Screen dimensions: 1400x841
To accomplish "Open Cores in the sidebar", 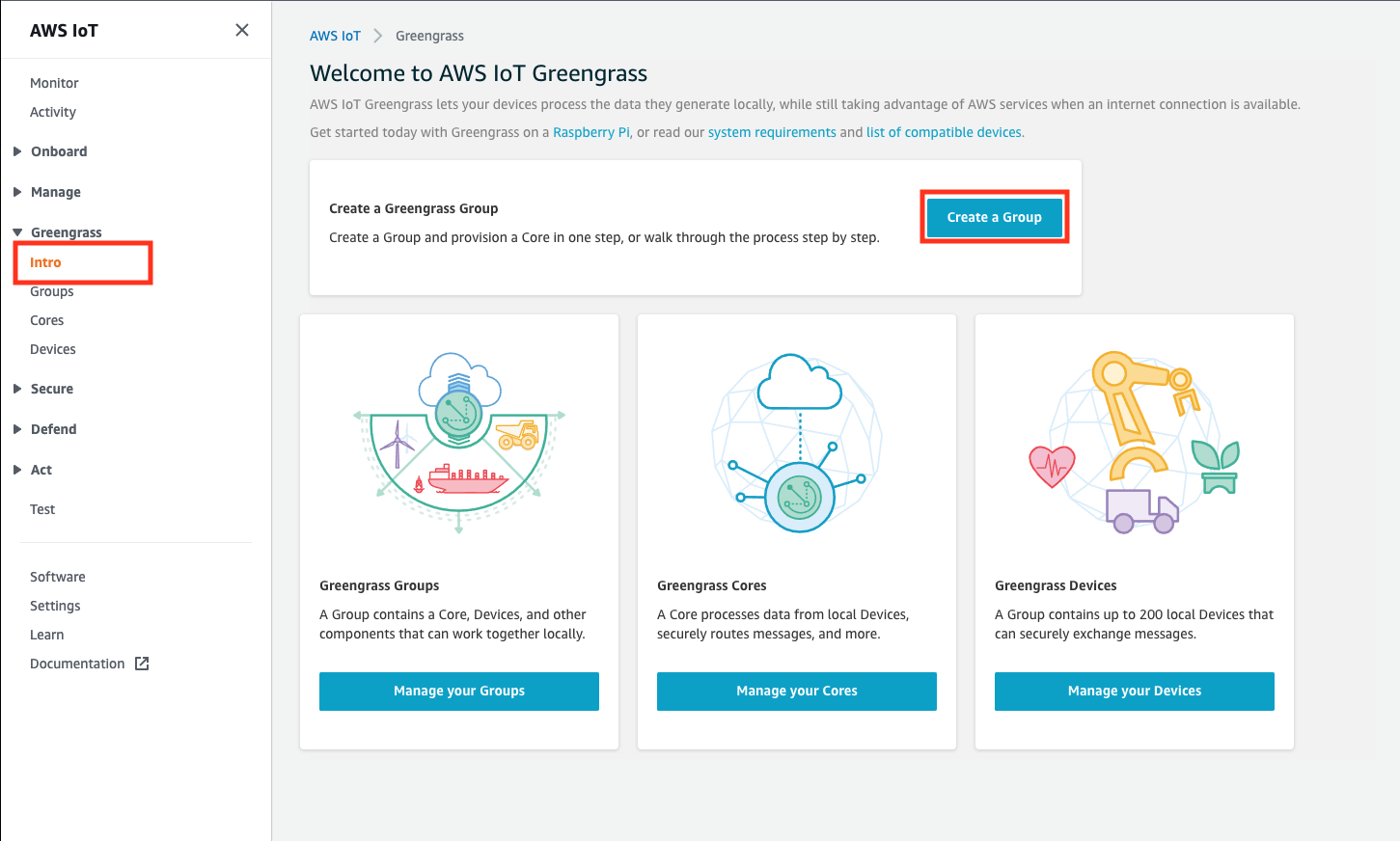I will point(47,320).
